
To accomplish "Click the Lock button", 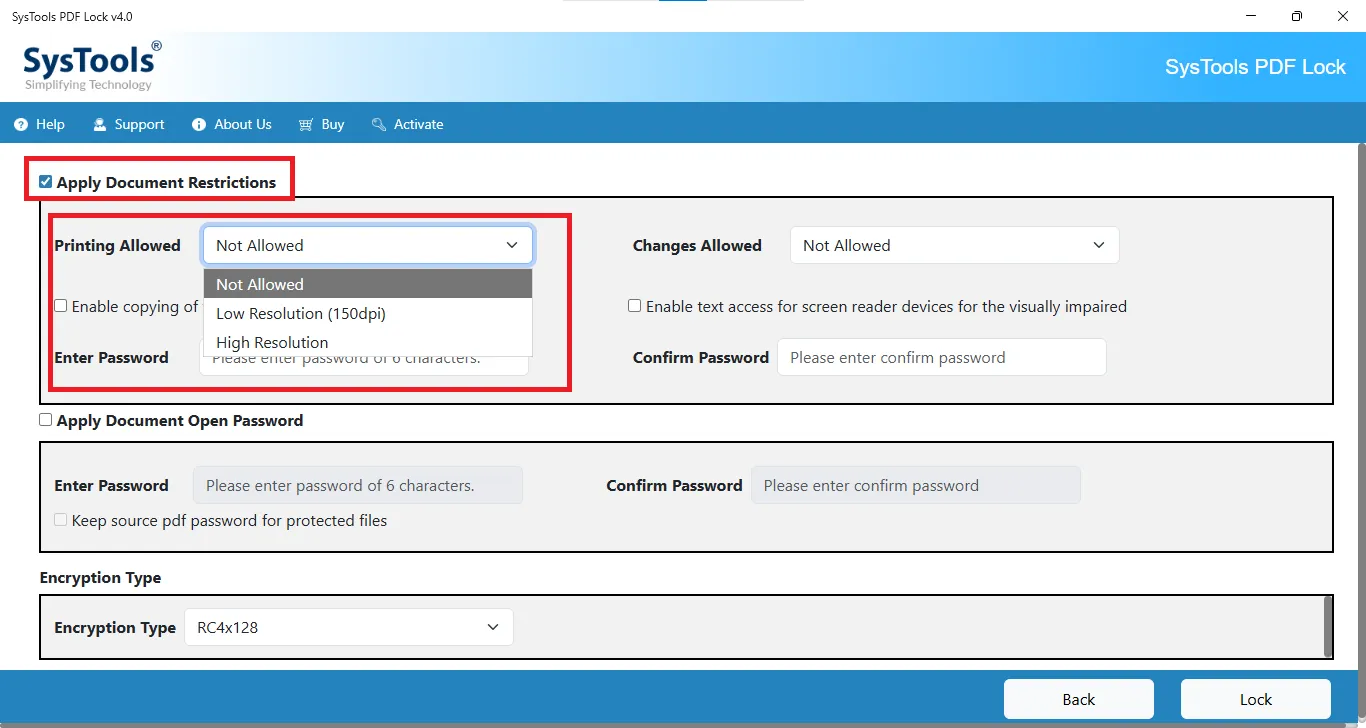I will pyautogui.click(x=1256, y=699).
